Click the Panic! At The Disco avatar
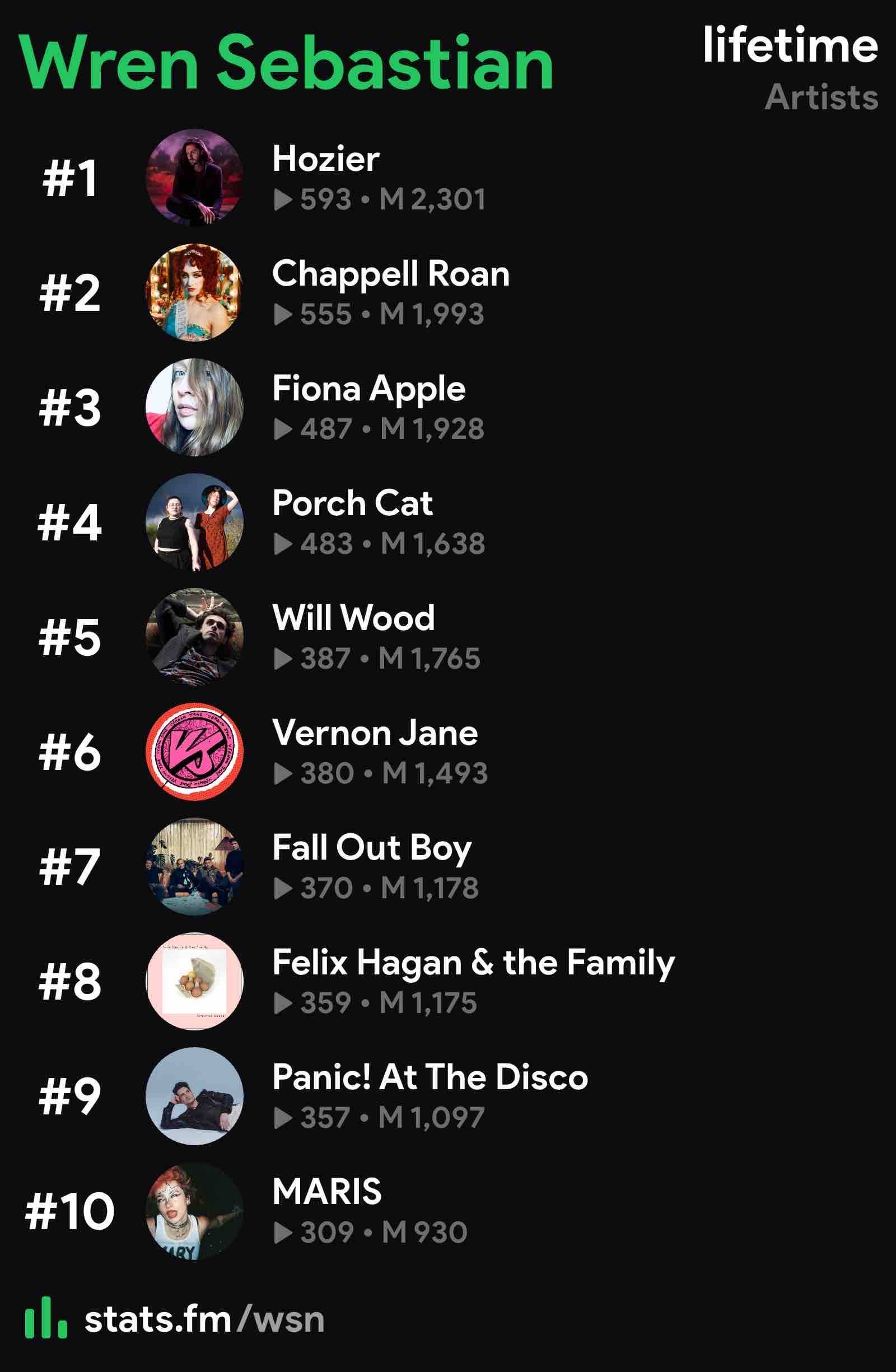This screenshot has height=1372, width=896. click(194, 1095)
